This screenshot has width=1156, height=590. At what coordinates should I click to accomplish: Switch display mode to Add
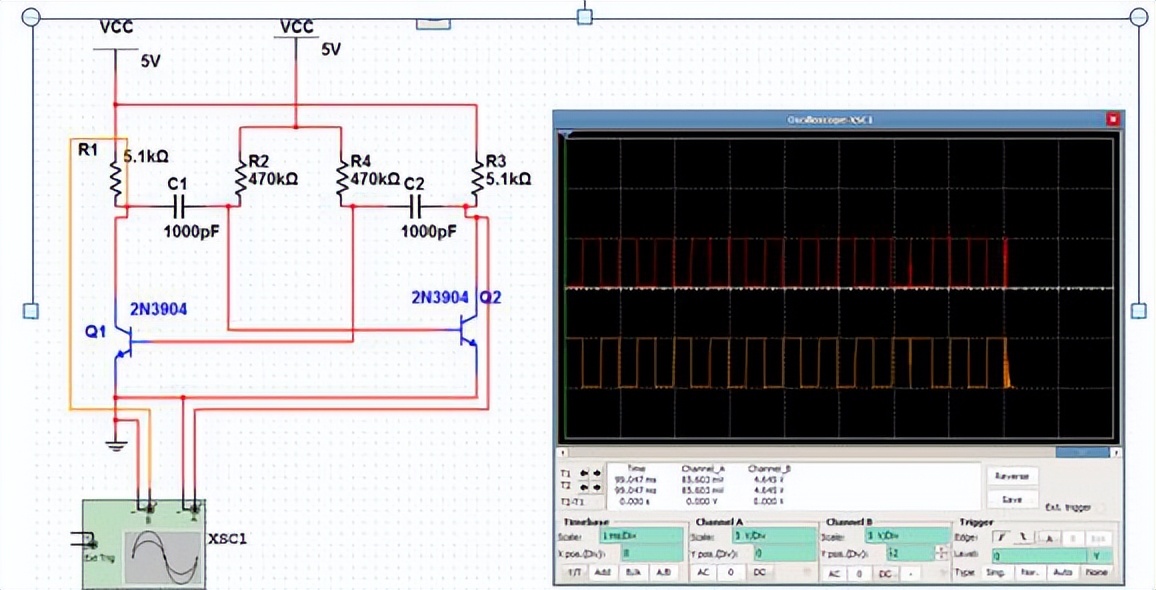pos(603,572)
